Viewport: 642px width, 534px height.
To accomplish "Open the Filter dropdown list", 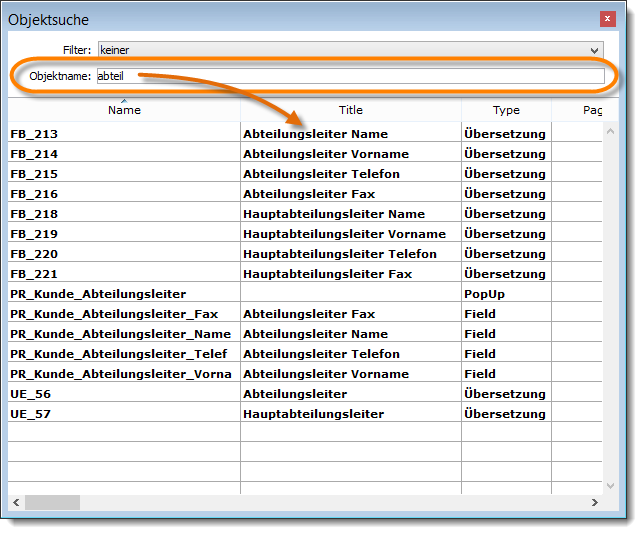I will pyautogui.click(x=595, y=49).
